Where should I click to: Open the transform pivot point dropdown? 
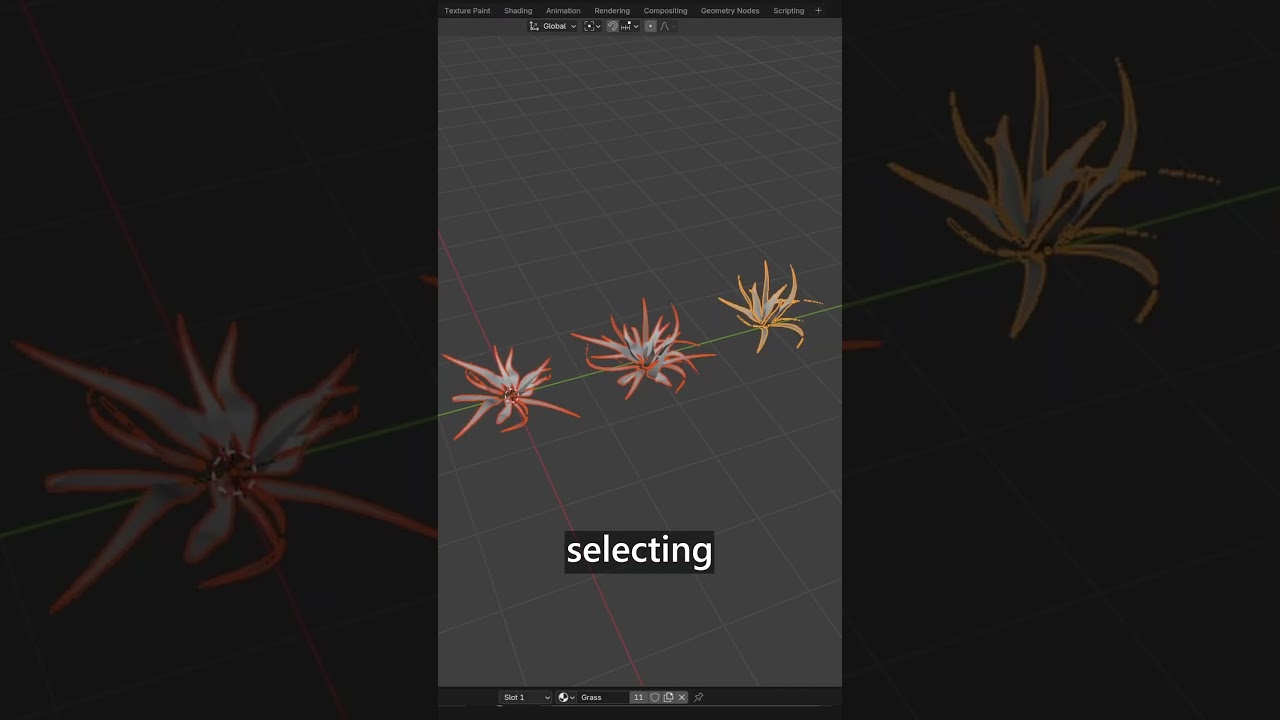(x=592, y=26)
